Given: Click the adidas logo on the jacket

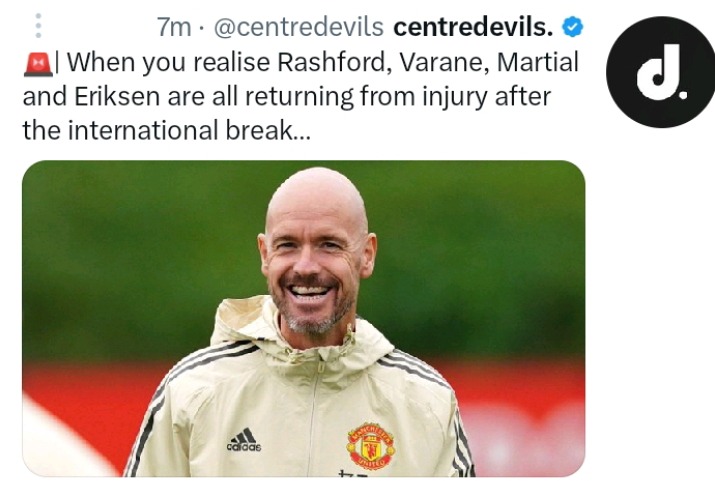Looking at the screenshot, I should pyautogui.click(x=244, y=440).
